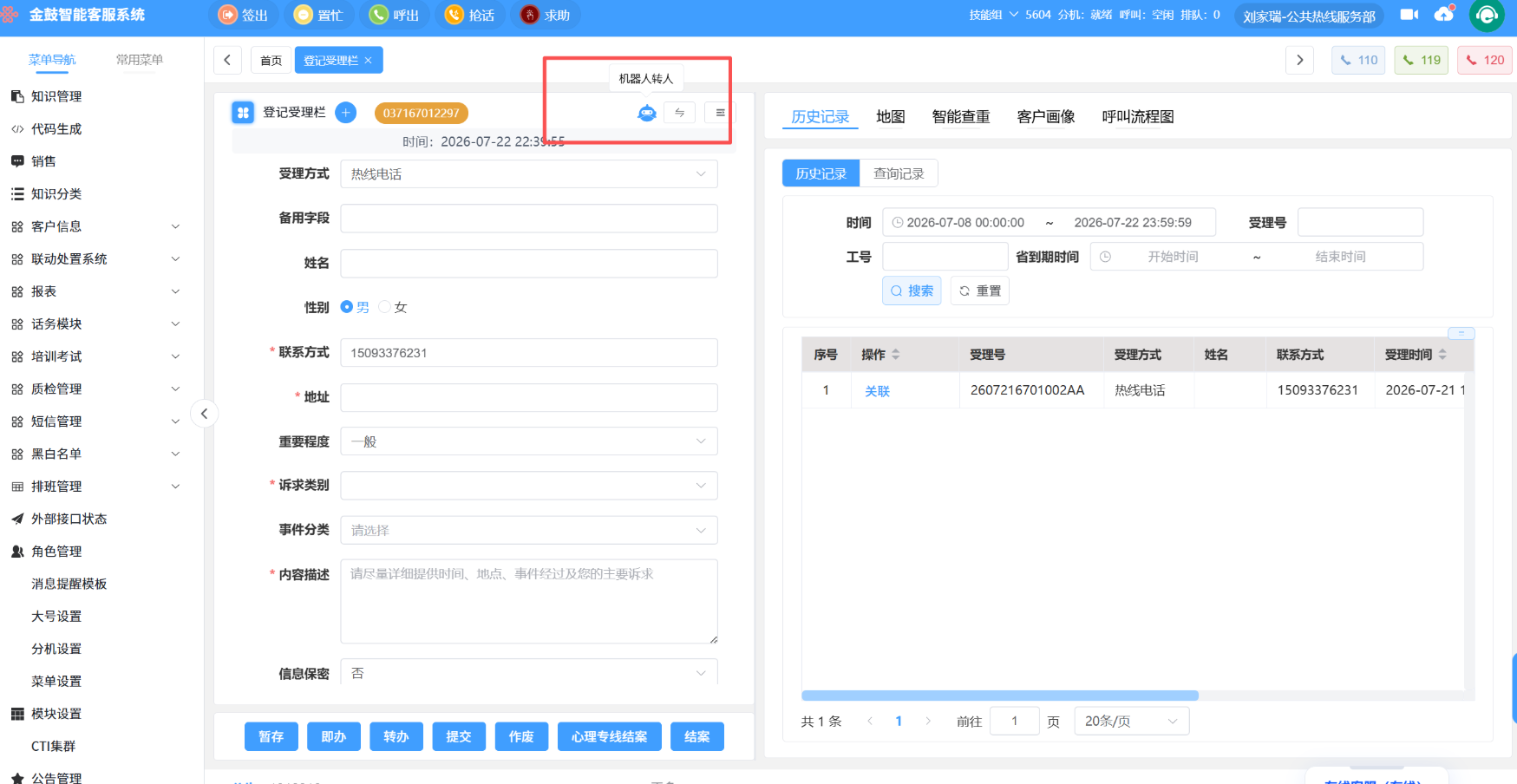Click the robot transfer-to-human icon

(647, 113)
